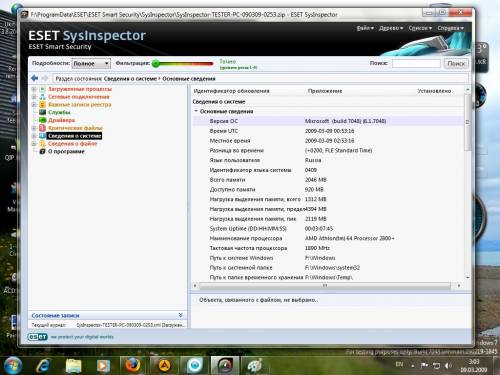Click the Драйверы icon in tree
The image size is (500, 375).
pyautogui.click(x=42, y=120)
